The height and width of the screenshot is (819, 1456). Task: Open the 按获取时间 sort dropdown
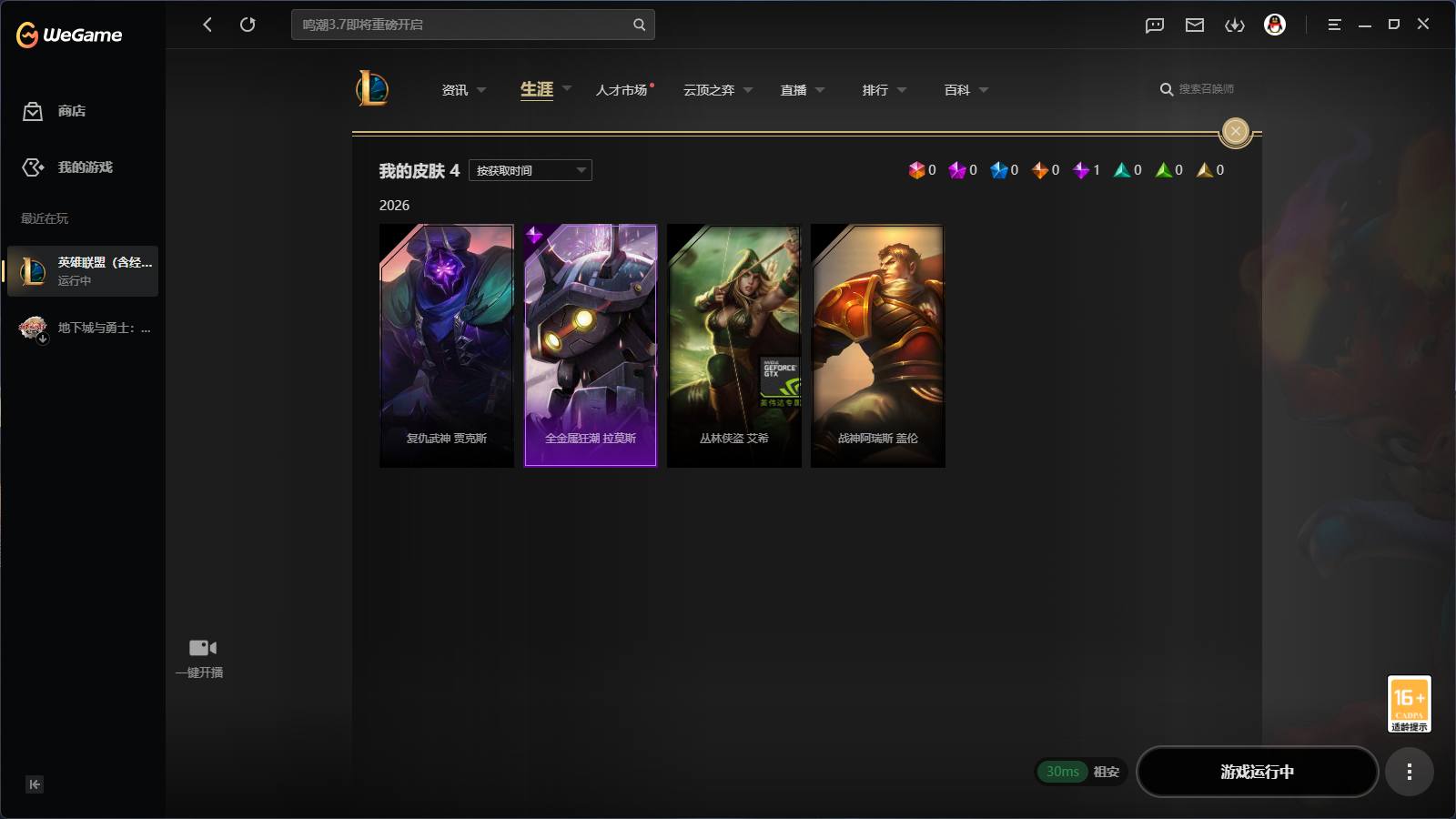click(531, 170)
